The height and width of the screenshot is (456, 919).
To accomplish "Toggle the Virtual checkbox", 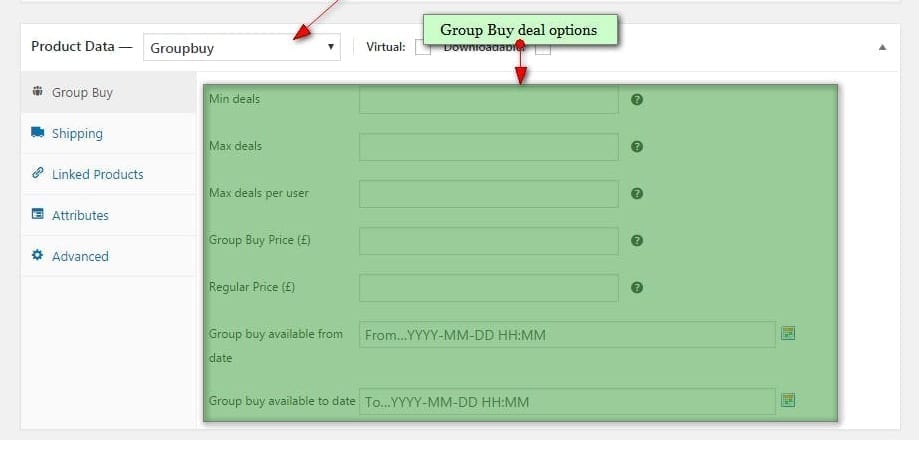I will (422, 47).
